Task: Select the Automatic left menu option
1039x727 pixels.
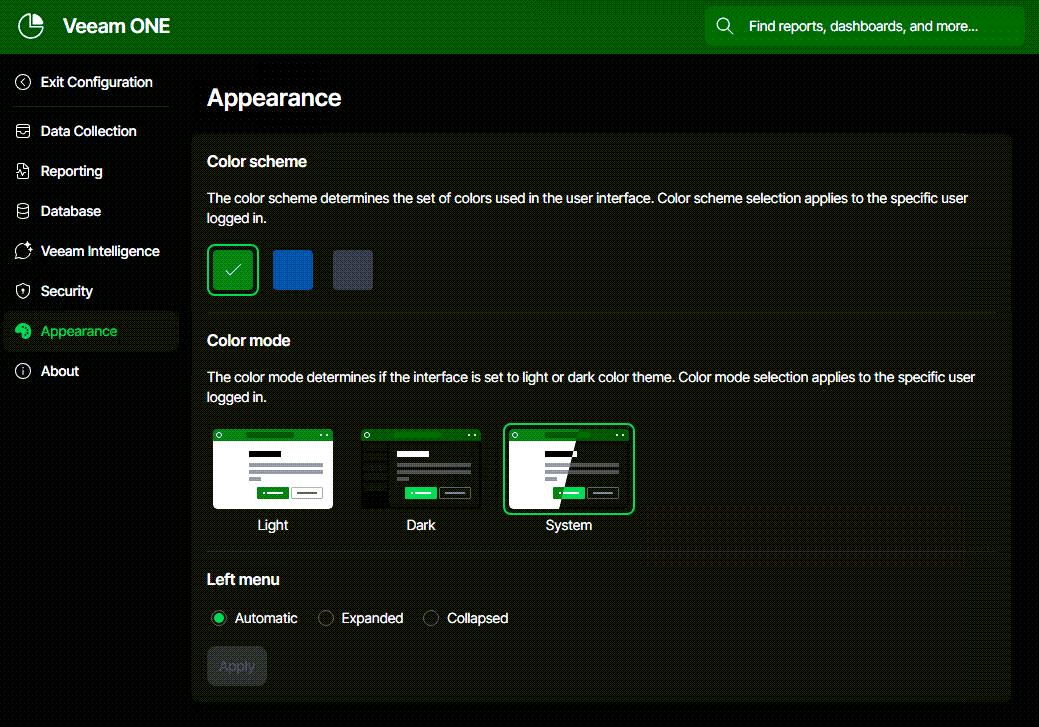Action: pos(219,618)
